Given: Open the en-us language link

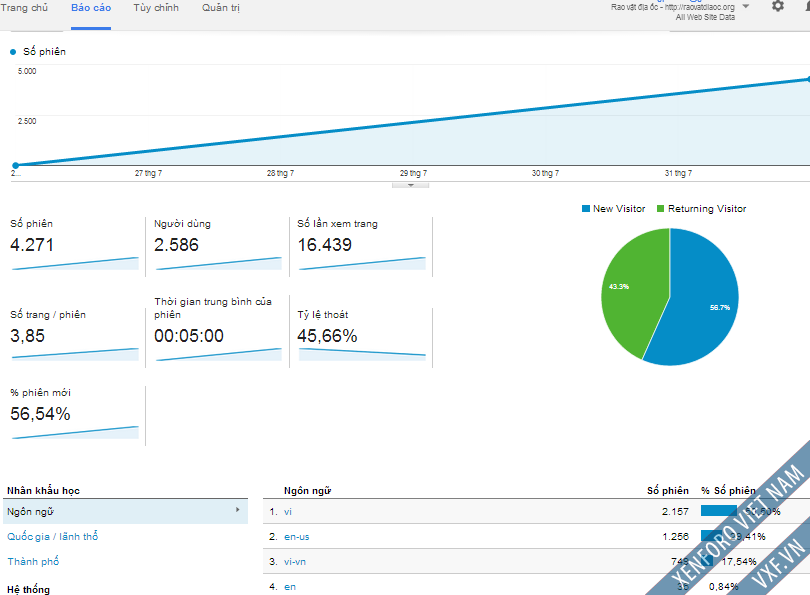Looking at the screenshot, I should (x=297, y=537).
